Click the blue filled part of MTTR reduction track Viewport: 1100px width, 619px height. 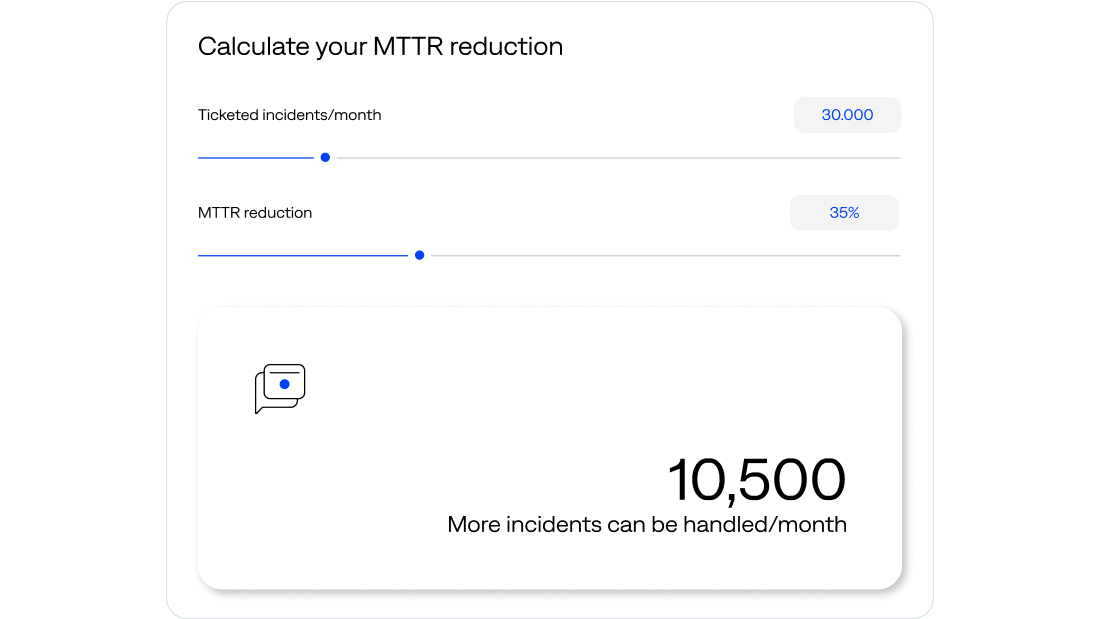point(300,255)
